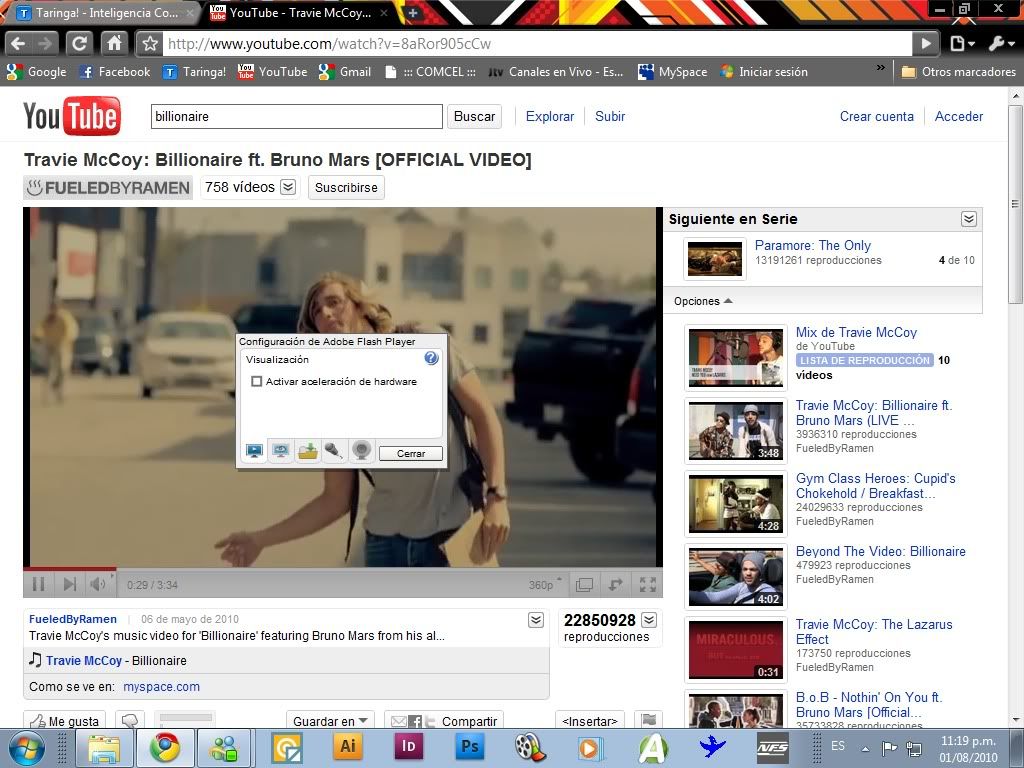This screenshot has height=768, width=1024.
Task: Expand the video description arrow
Action: pyautogui.click(x=536, y=620)
